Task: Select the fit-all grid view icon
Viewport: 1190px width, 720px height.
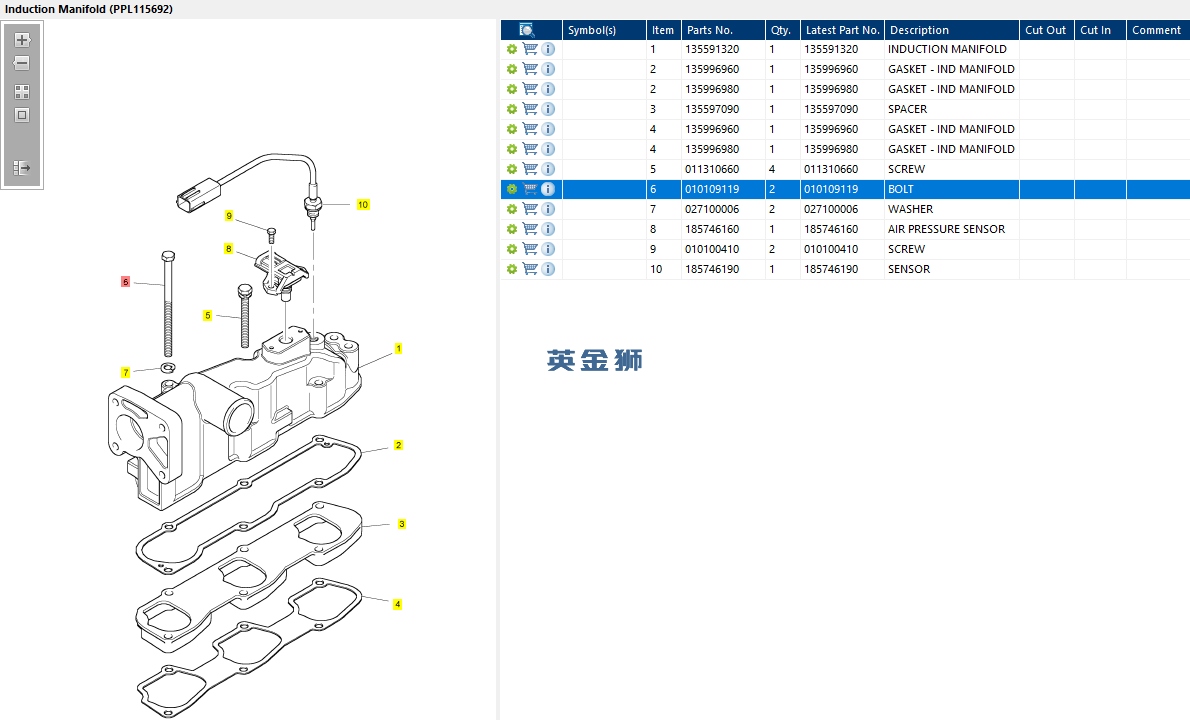Action: coord(22,92)
